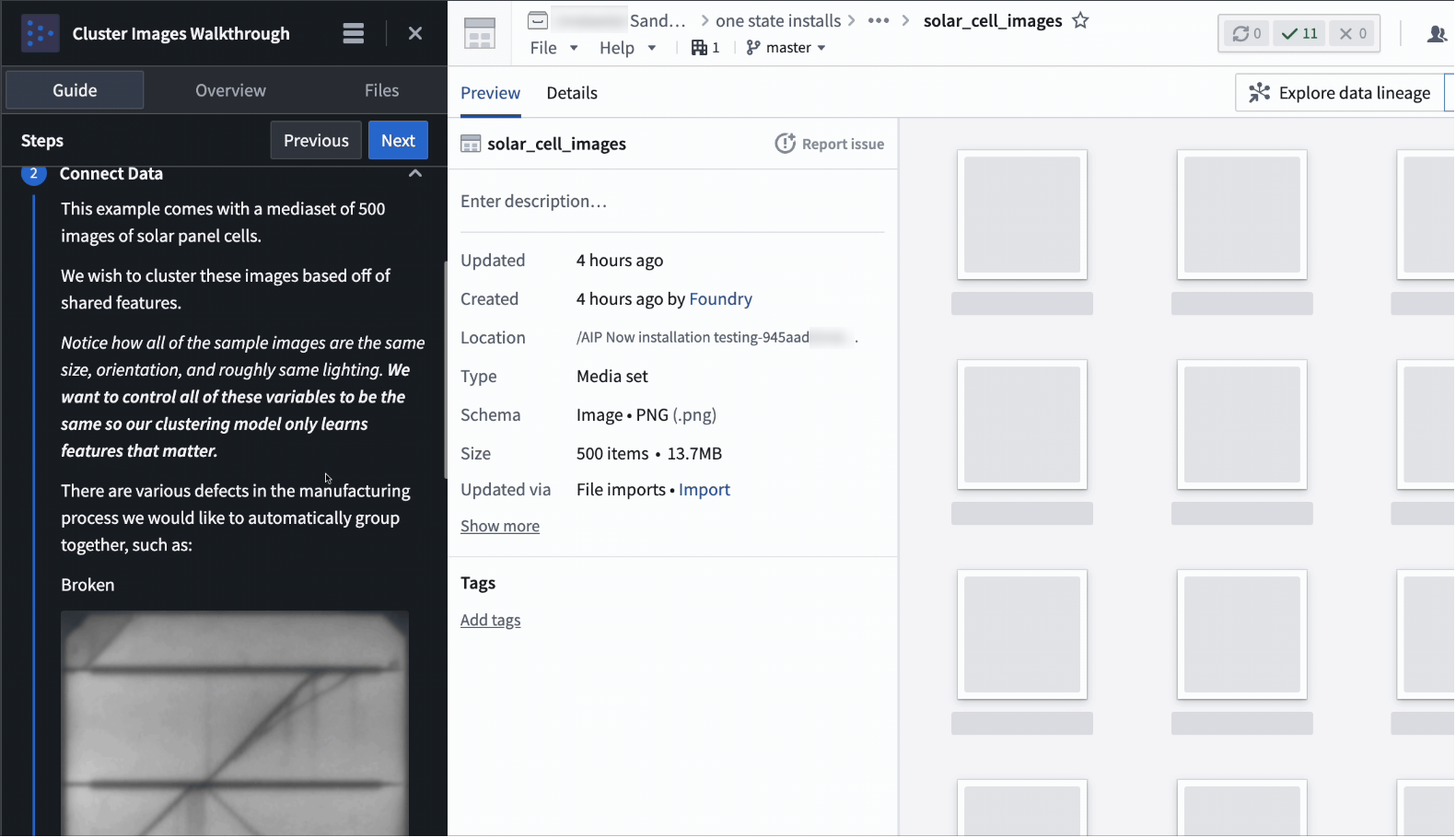Viewport: 1456px width, 837px height.
Task: Click Explore data lineage button
Action: pos(1339,93)
